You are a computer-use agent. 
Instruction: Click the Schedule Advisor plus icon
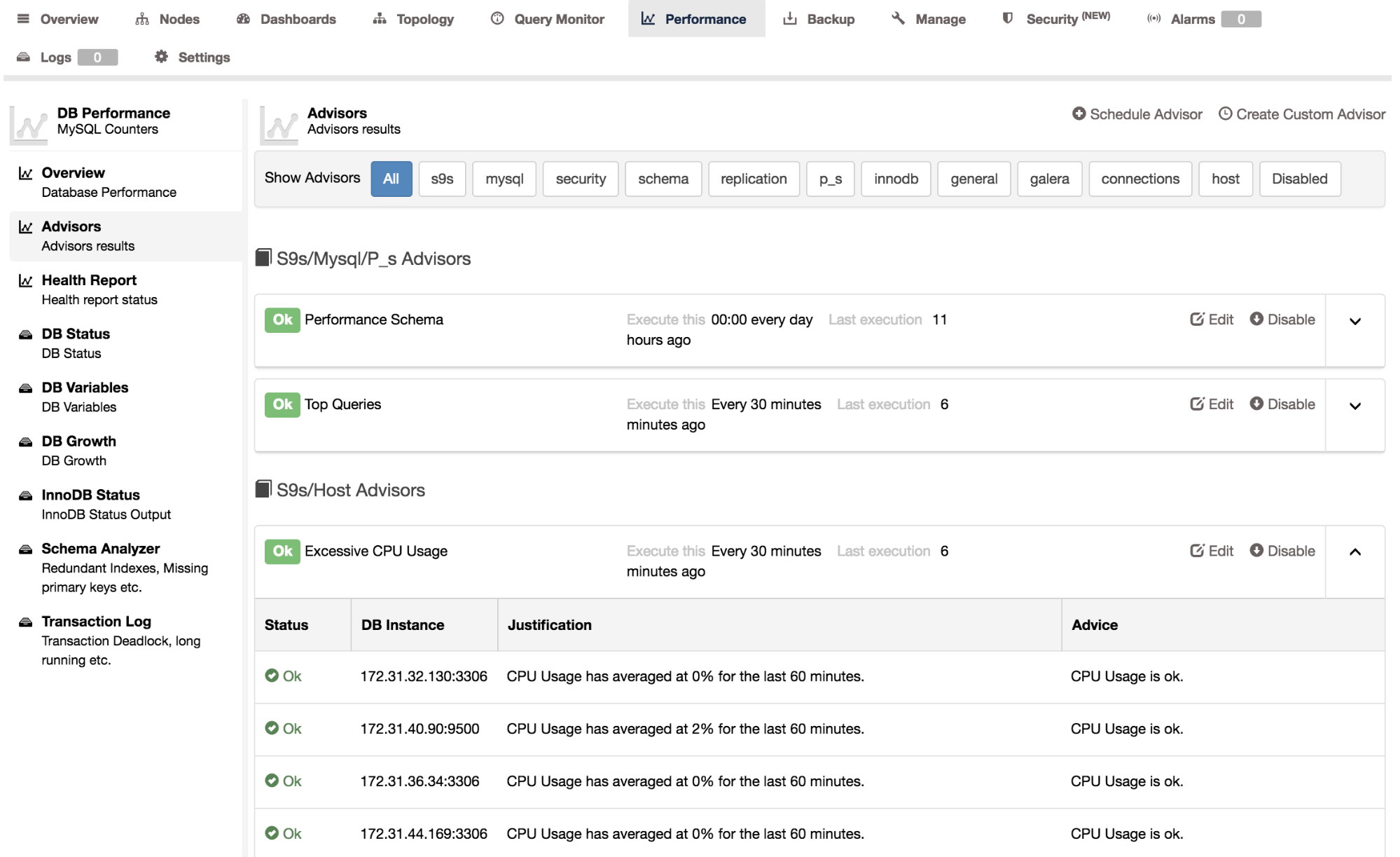coord(1079,114)
